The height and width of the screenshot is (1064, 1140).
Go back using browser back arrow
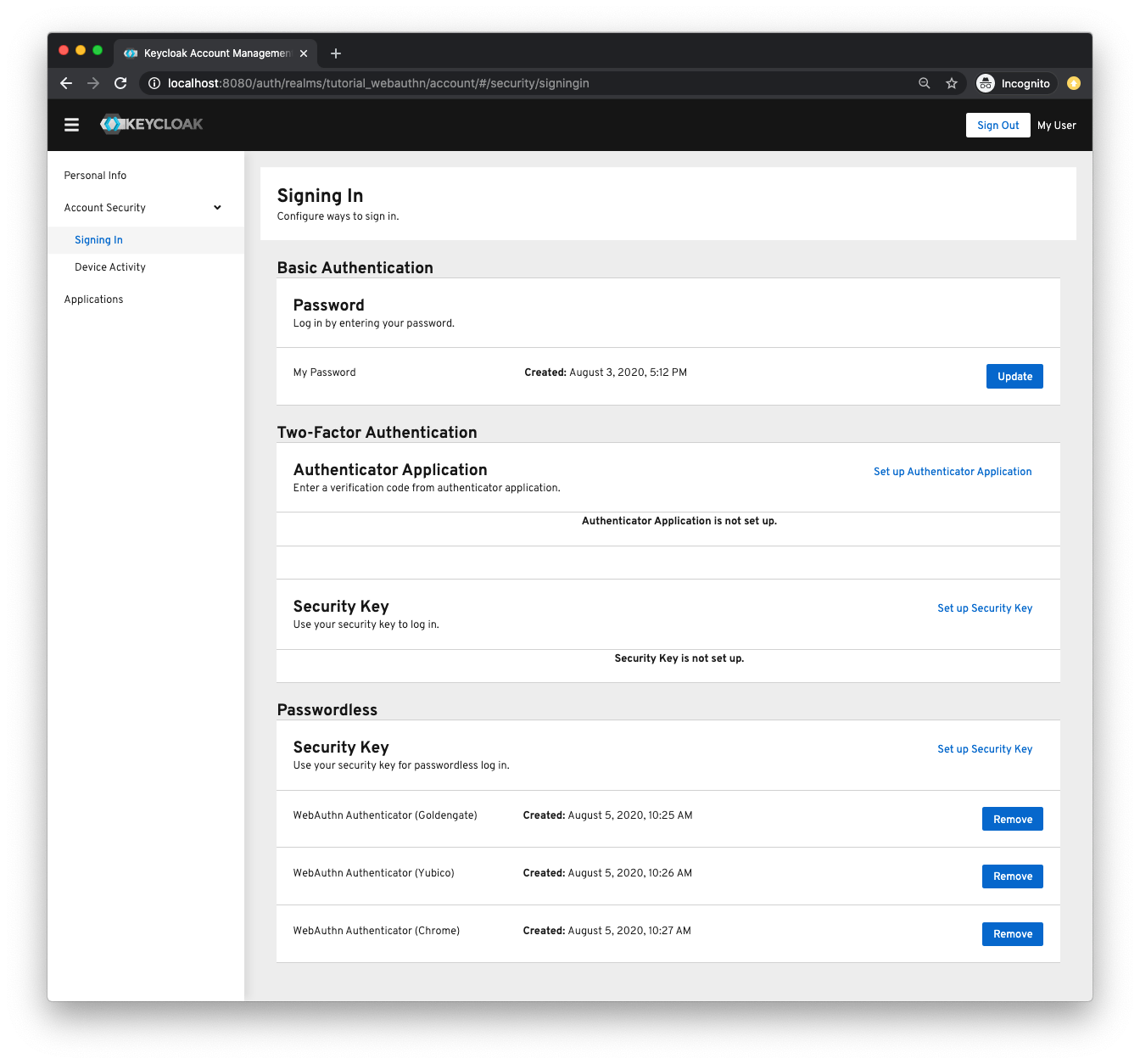coord(66,83)
